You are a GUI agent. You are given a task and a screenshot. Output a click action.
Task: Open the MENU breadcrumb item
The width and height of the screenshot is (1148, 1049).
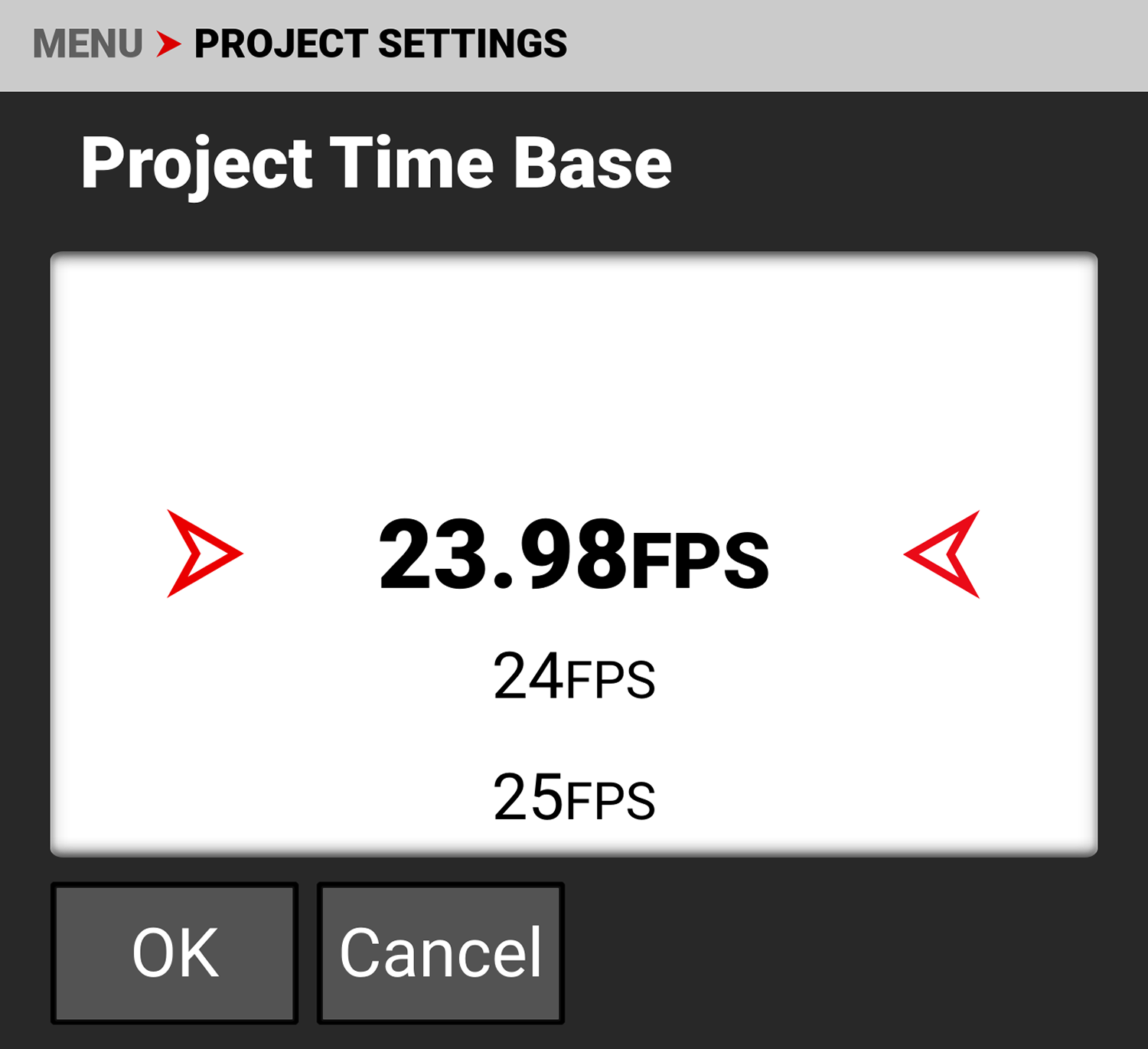coord(86,44)
